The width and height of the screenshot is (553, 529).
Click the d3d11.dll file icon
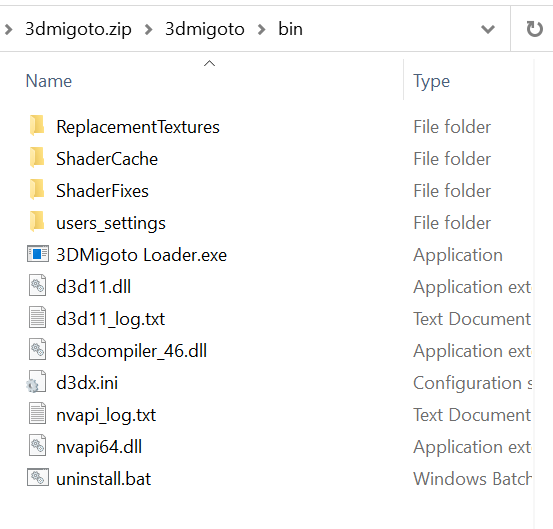37,285
